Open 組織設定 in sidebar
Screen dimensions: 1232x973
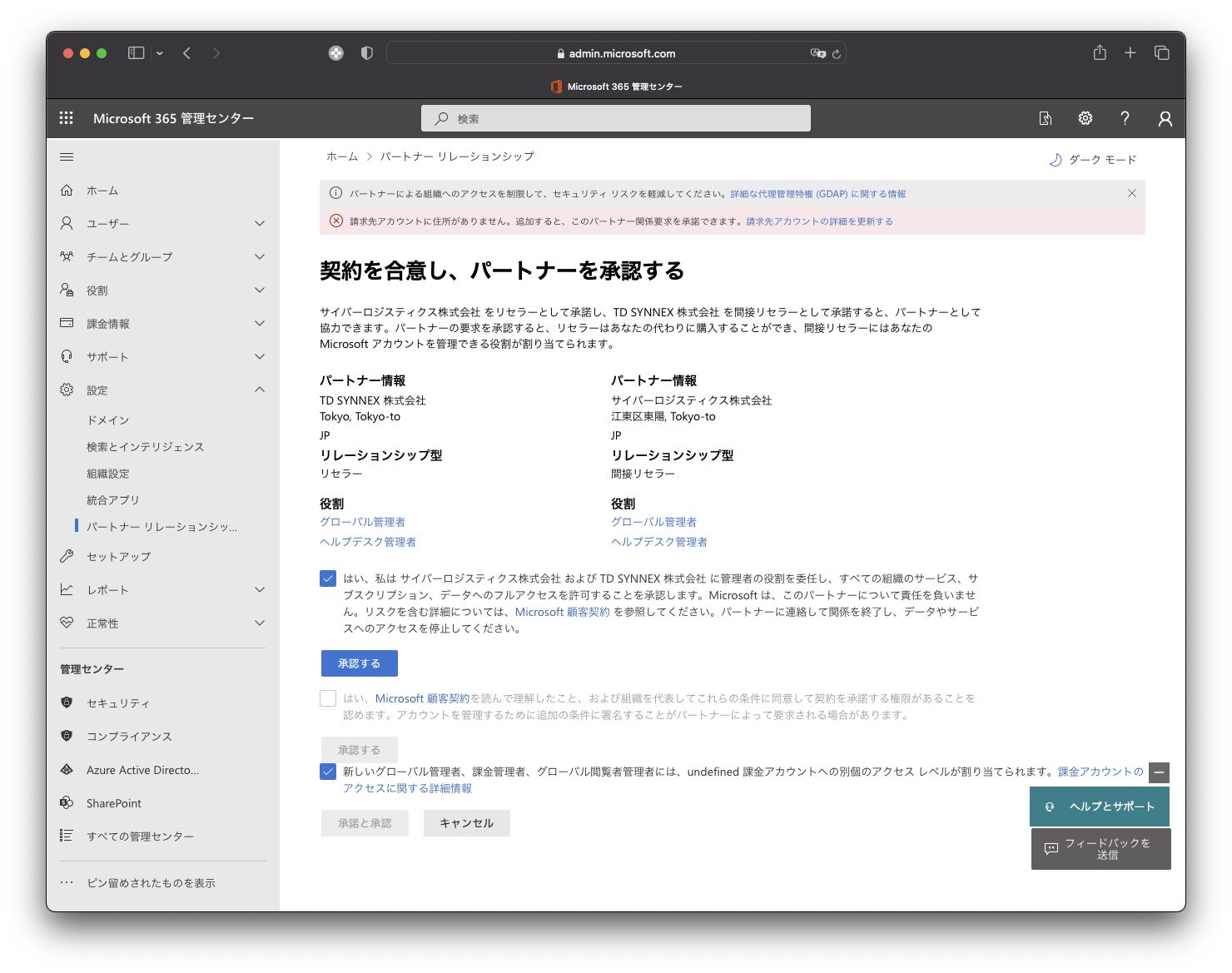pos(108,474)
